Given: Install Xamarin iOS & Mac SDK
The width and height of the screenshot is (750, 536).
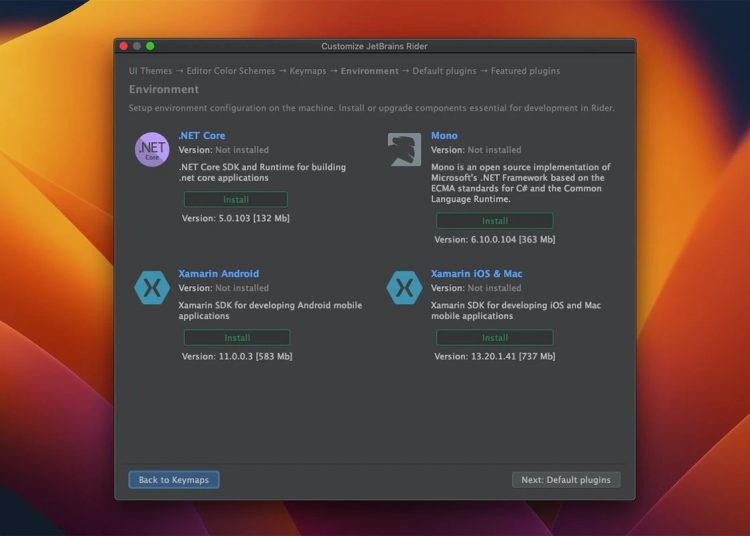Looking at the screenshot, I should tap(494, 338).
